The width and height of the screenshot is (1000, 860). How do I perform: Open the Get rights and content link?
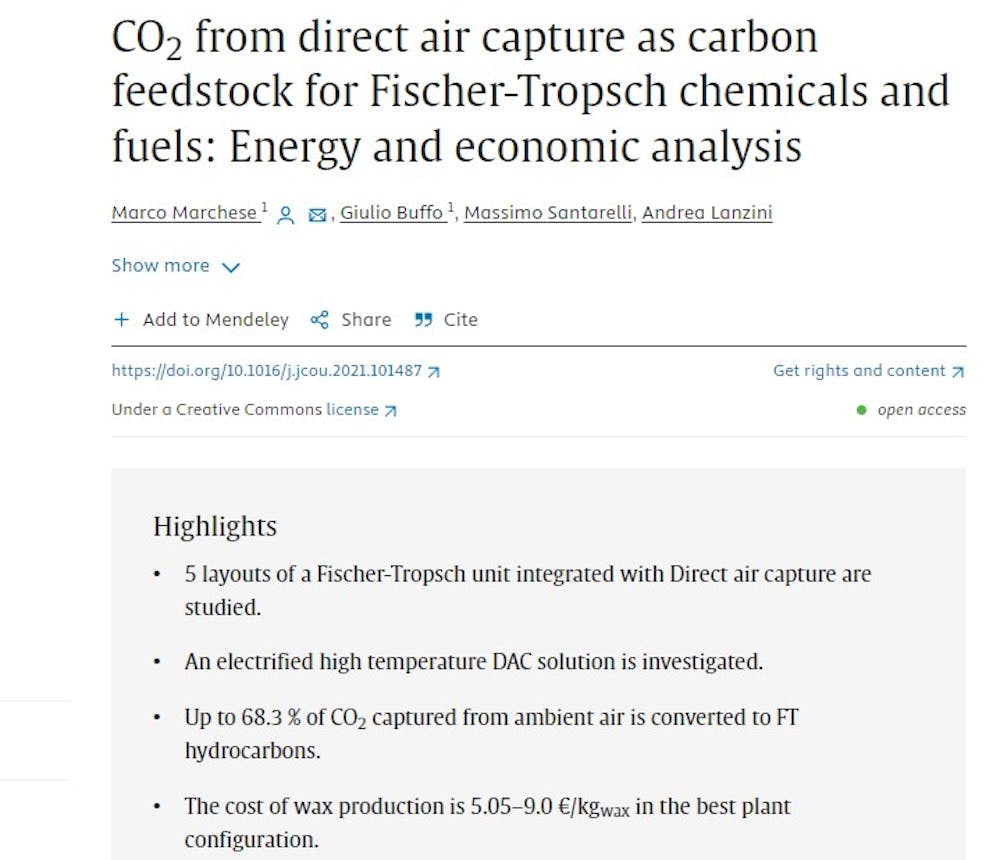click(859, 371)
